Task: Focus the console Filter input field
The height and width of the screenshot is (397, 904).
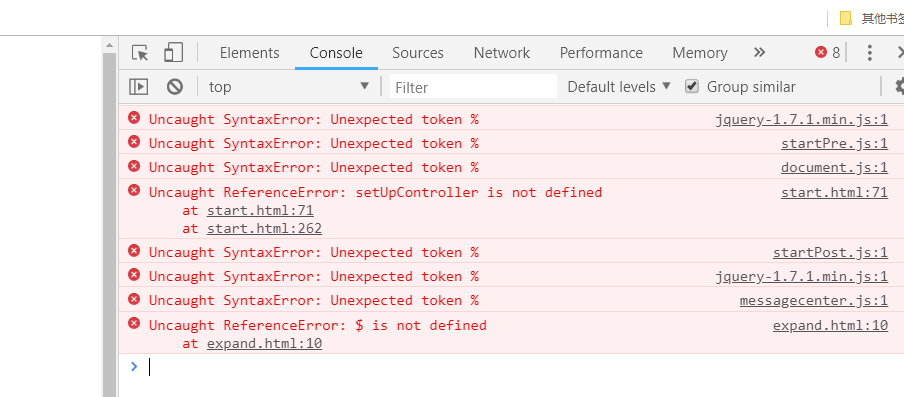Action: click(x=473, y=87)
